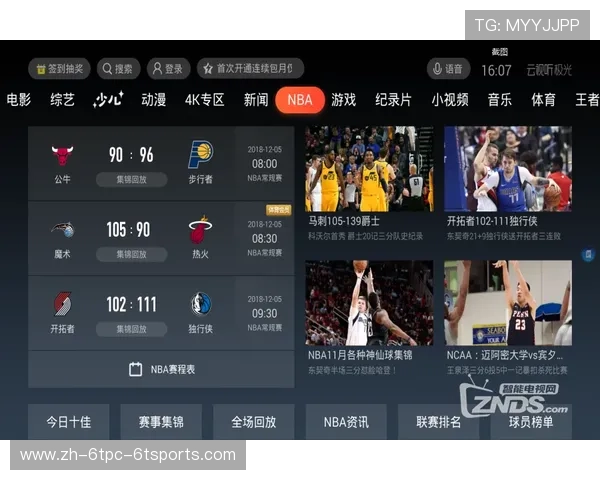This screenshot has width=600, height=480.
Task: Switch to the 动漫 tab
Action: coord(153,100)
